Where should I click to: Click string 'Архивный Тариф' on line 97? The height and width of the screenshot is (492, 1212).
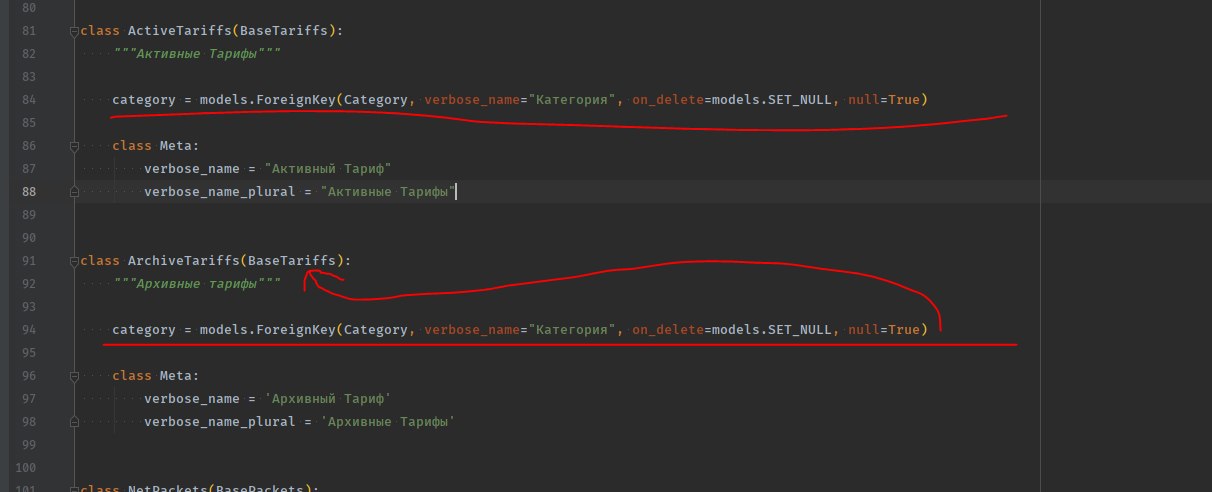(328, 398)
